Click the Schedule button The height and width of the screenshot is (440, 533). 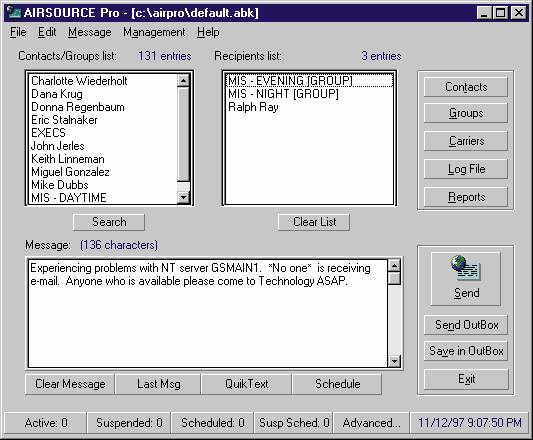pyautogui.click(x=337, y=384)
